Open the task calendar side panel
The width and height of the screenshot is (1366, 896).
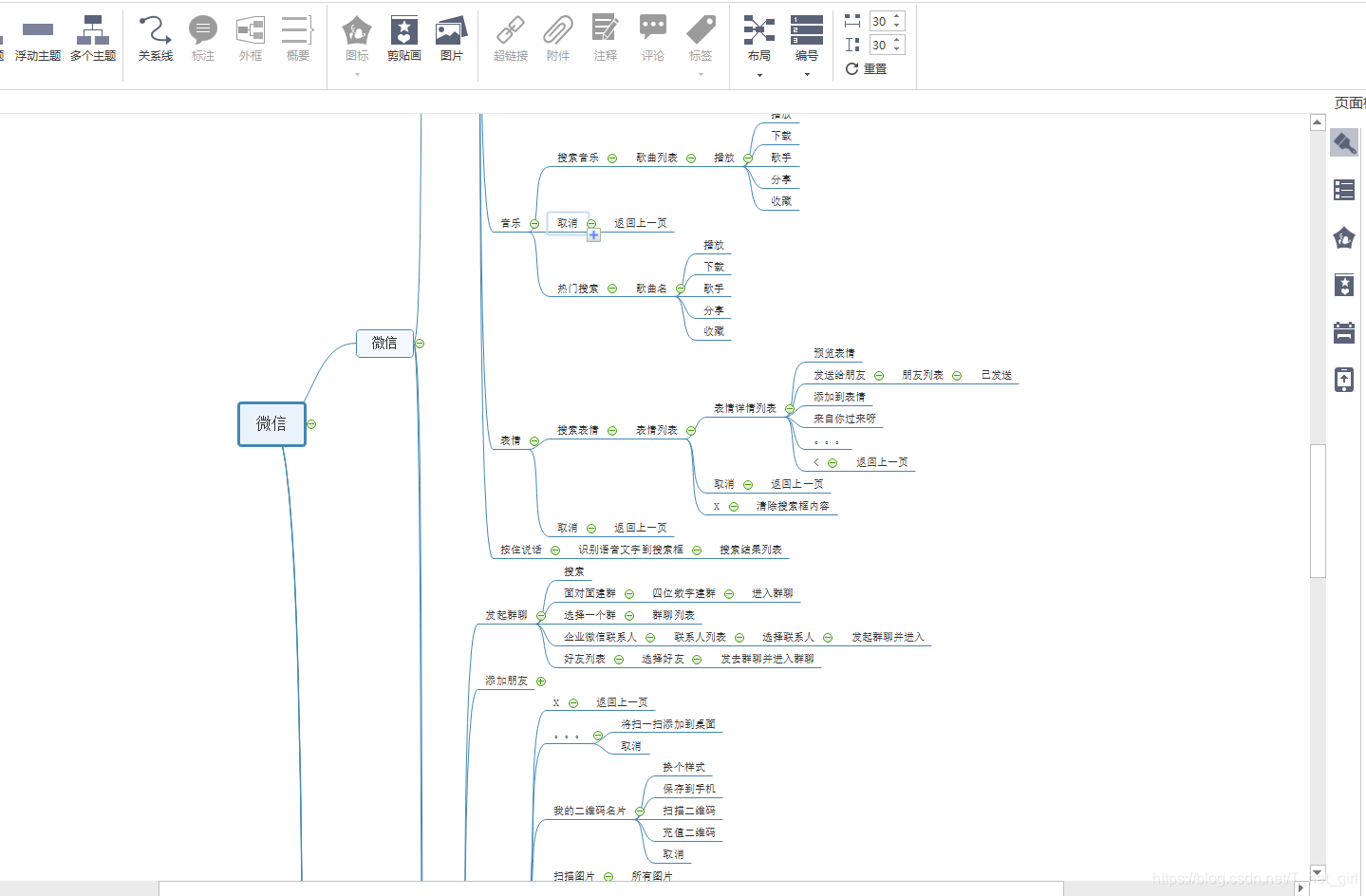click(1344, 332)
